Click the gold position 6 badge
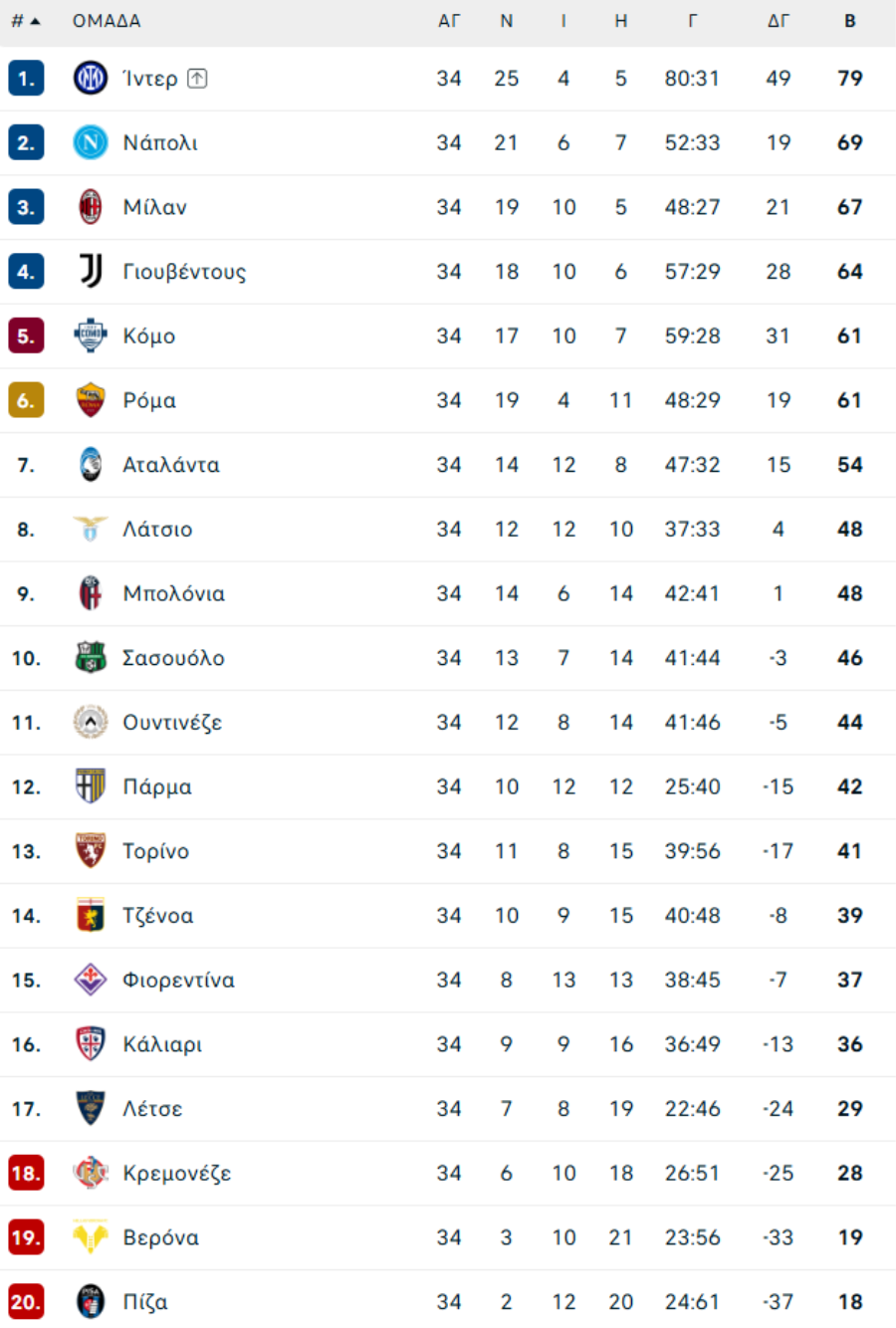The width and height of the screenshot is (896, 1328). (26, 400)
